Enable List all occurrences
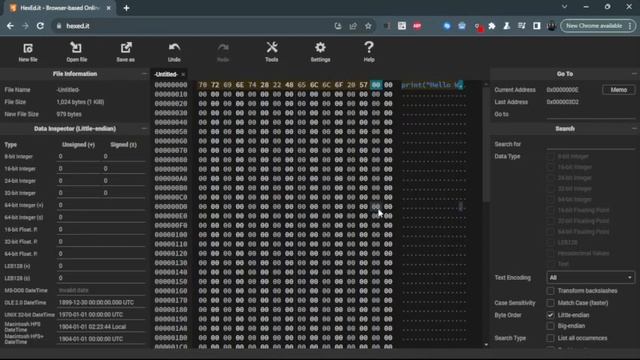The height and width of the screenshot is (360, 640). pos(551,338)
